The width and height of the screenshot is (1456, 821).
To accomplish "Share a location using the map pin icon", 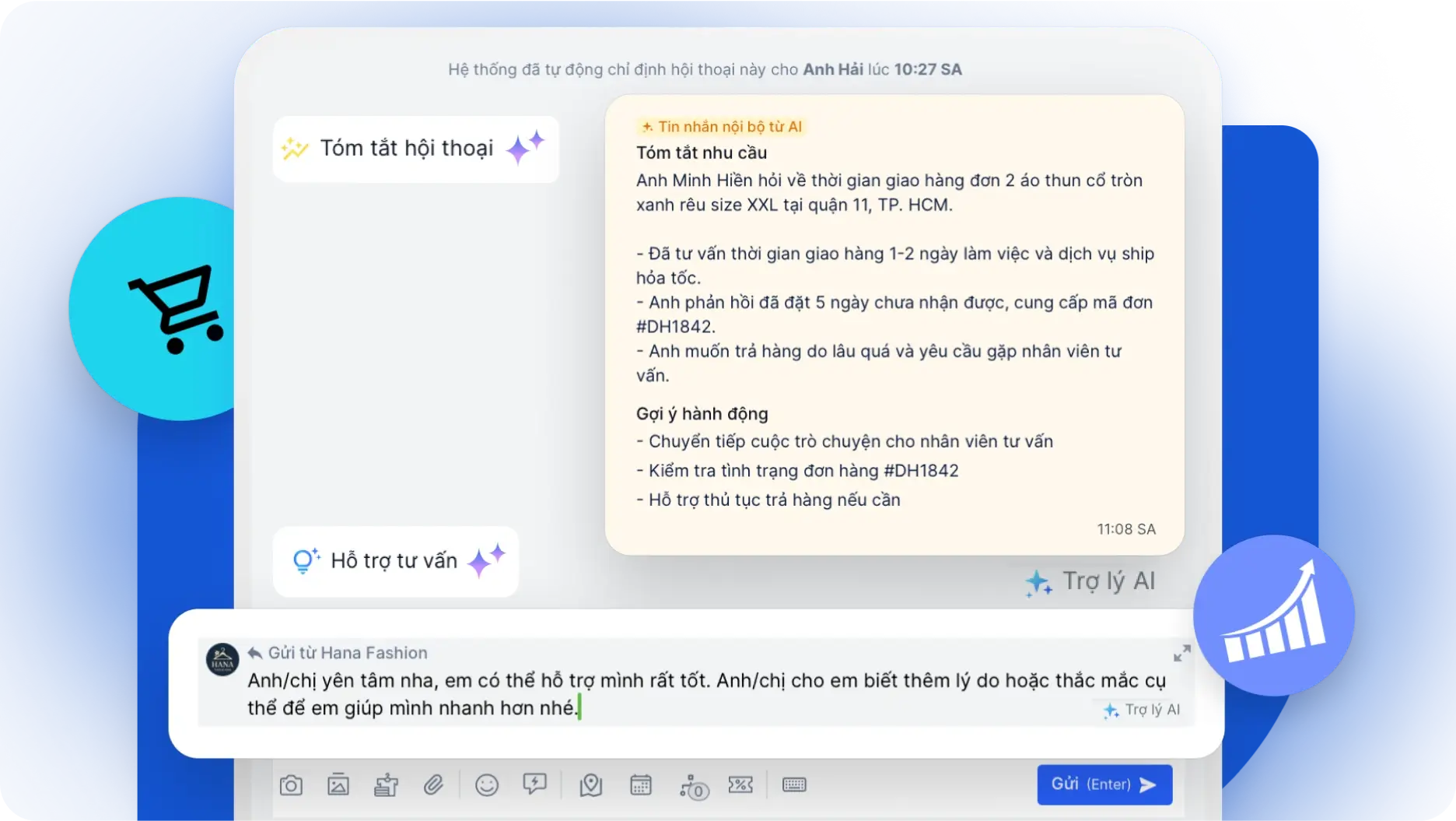I will point(590,785).
